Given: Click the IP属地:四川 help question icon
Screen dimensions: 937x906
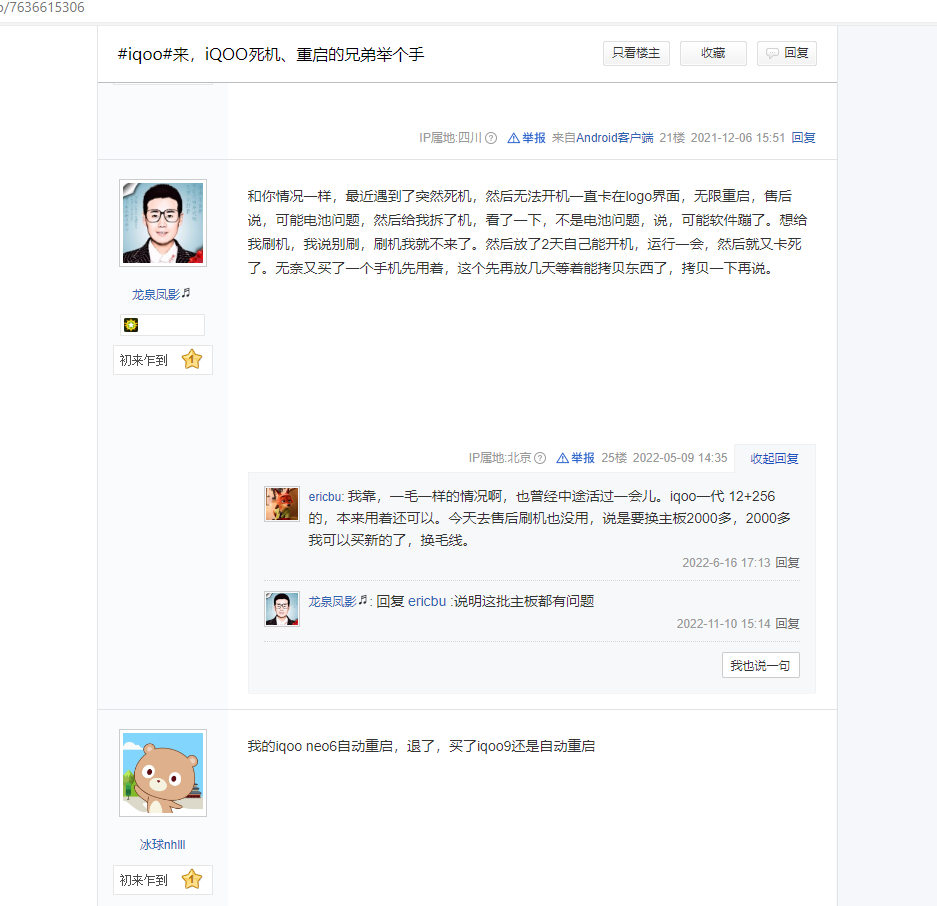Looking at the screenshot, I should click(x=491, y=138).
